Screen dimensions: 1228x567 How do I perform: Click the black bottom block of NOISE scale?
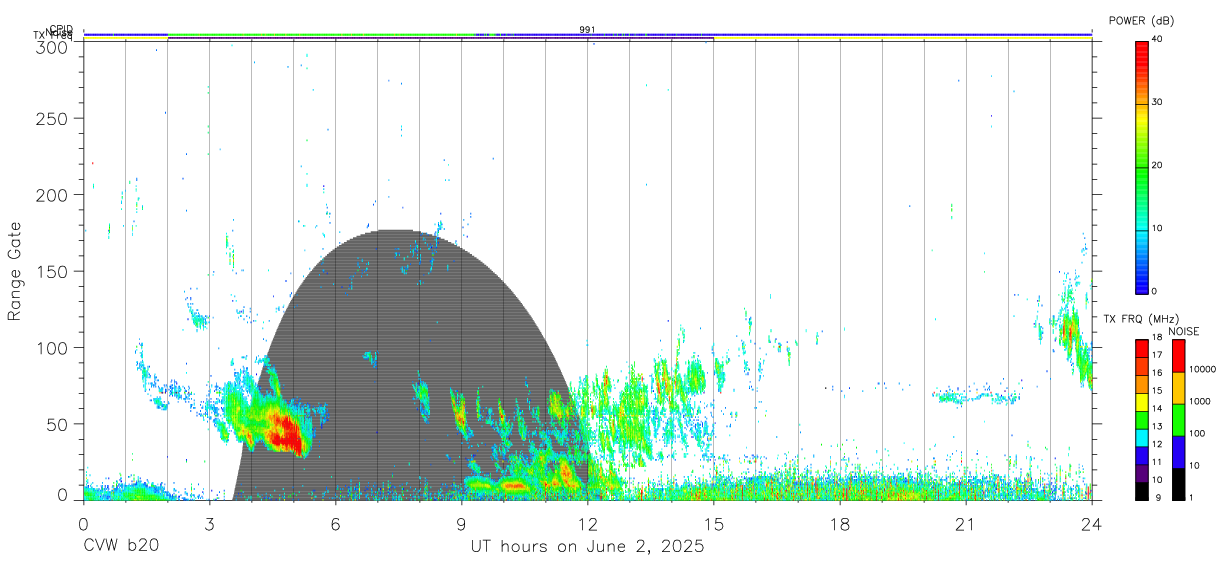click(1177, 483)
